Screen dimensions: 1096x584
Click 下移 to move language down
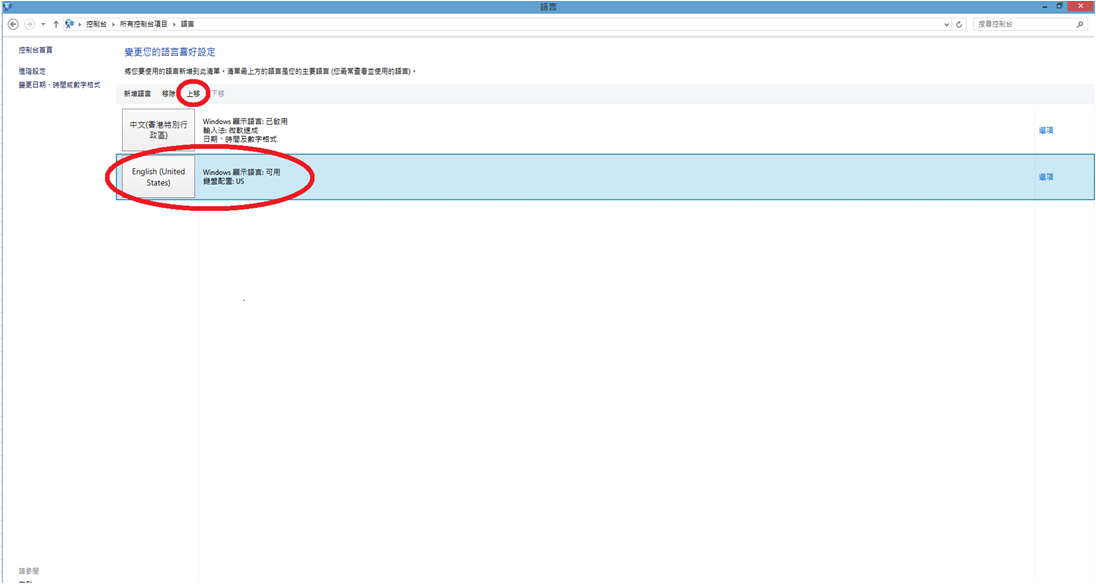217,93
